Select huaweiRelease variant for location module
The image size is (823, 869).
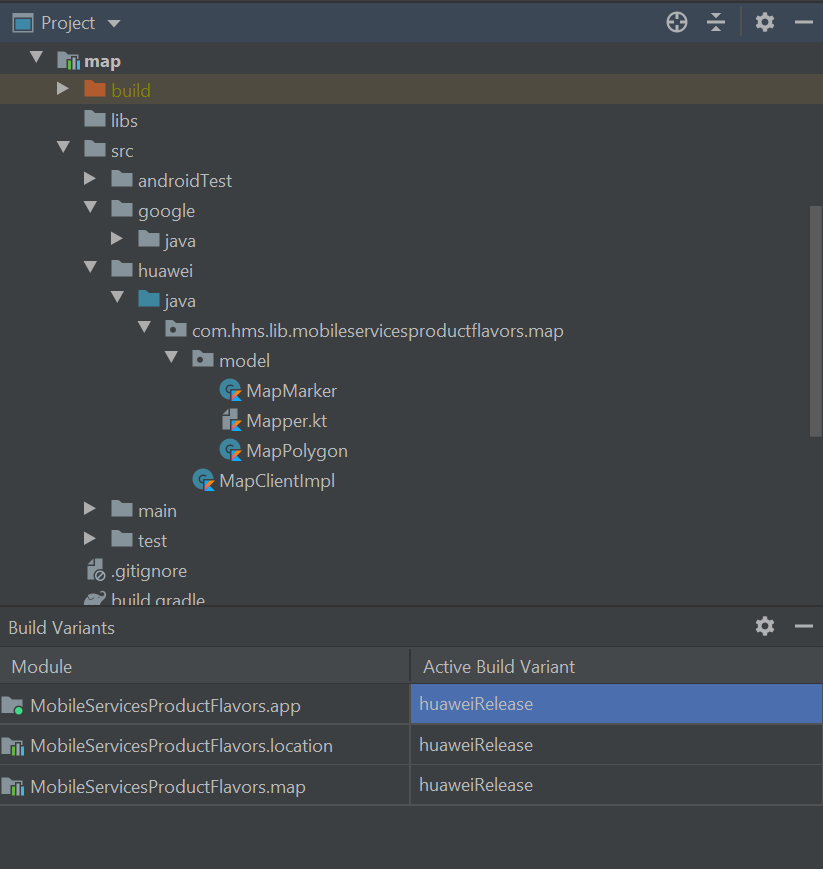616,745
